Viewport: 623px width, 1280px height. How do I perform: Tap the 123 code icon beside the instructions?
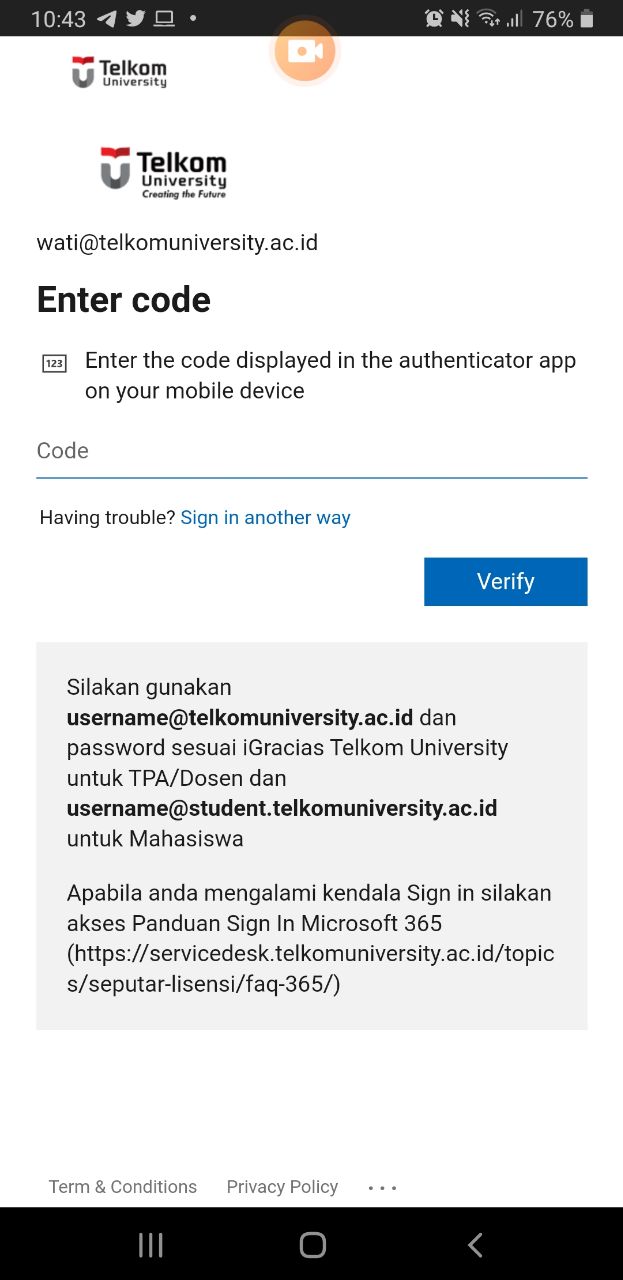pyautogui.click(x=54, y=362)
